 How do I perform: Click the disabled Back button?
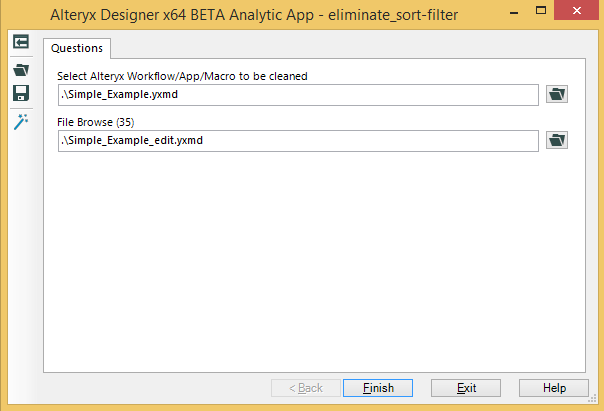click(x=306, y=388)
